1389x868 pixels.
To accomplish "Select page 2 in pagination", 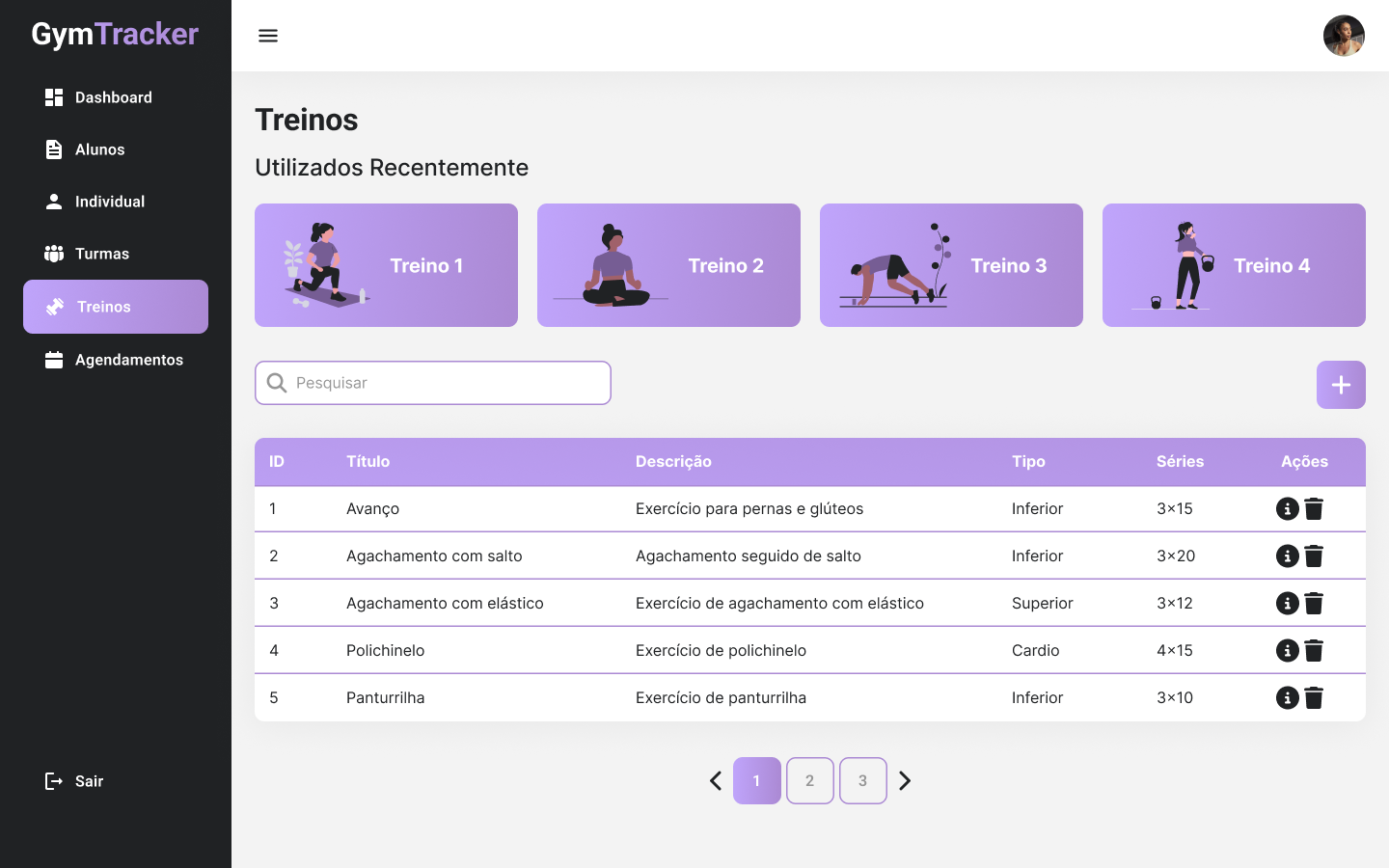I will [809, 781].
